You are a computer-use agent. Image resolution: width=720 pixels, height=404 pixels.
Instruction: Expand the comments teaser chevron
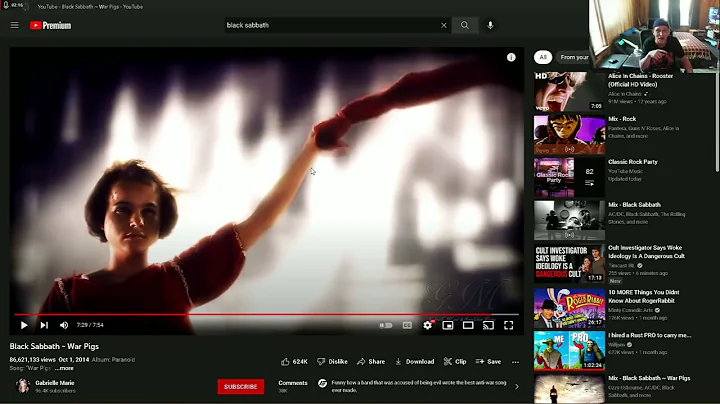(517, 387)
